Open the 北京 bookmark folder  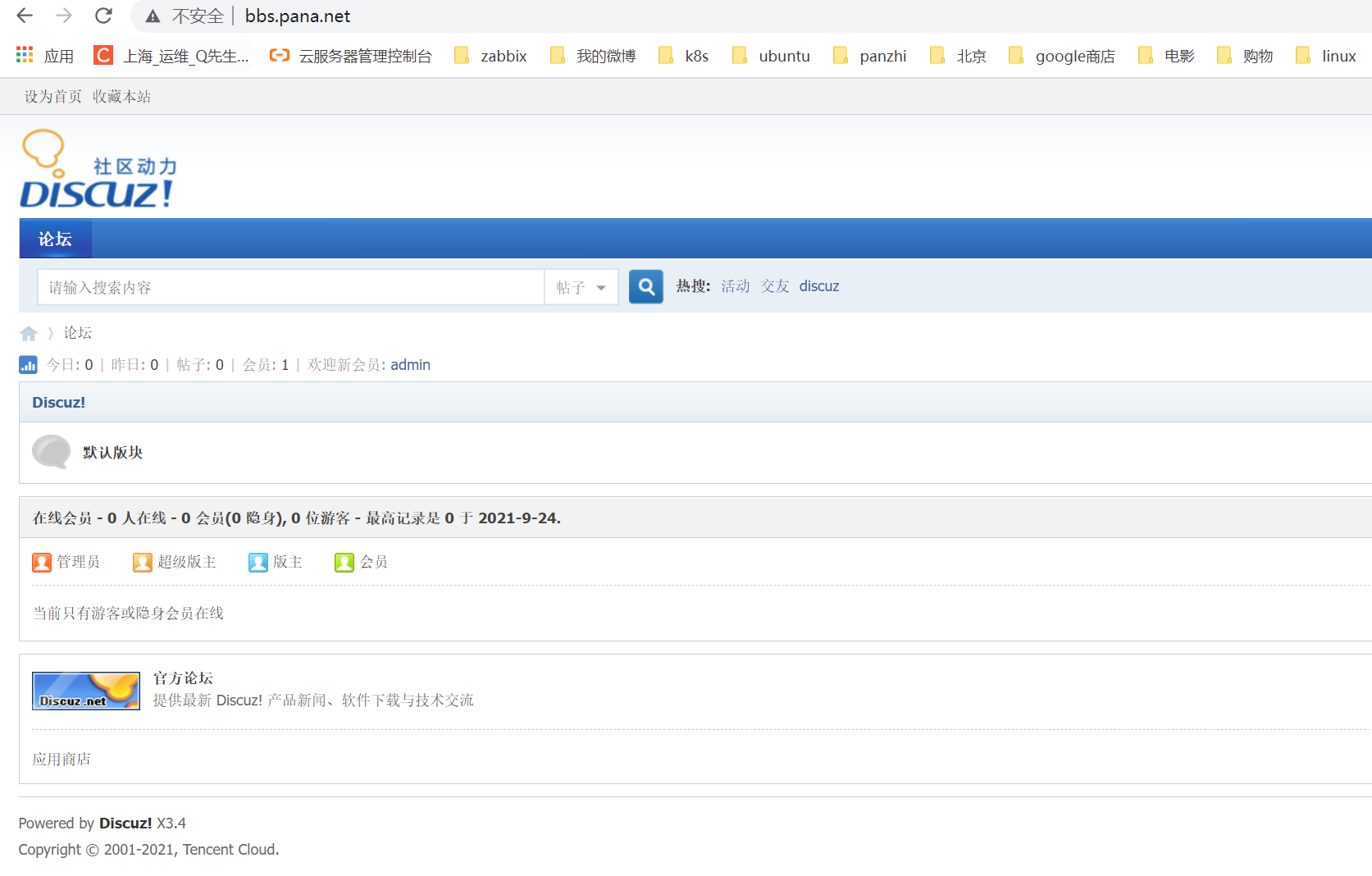tap(958, 56)
